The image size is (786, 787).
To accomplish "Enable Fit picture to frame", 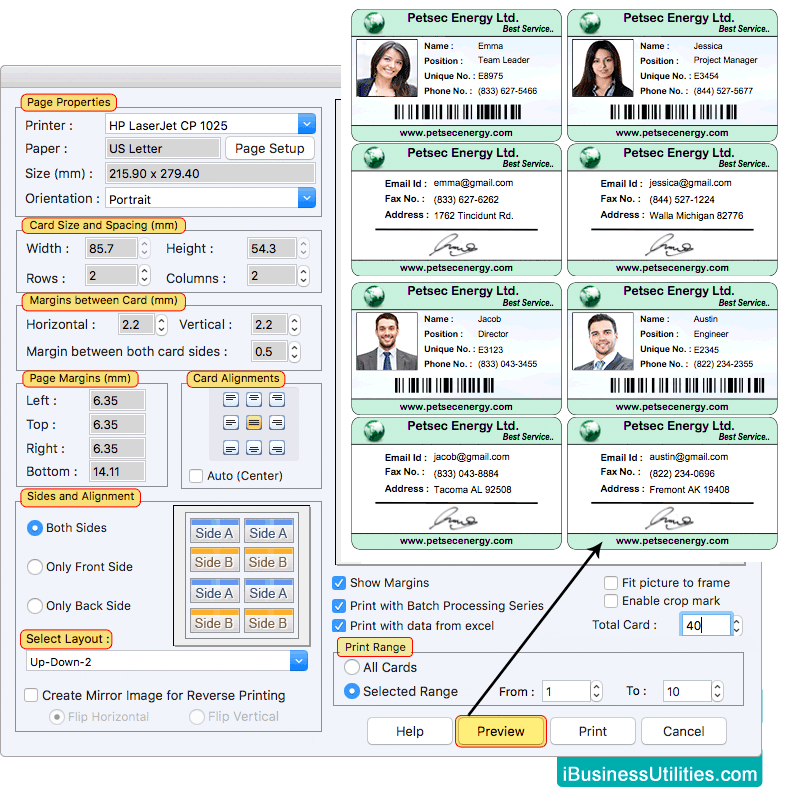I will pos(611,583).
